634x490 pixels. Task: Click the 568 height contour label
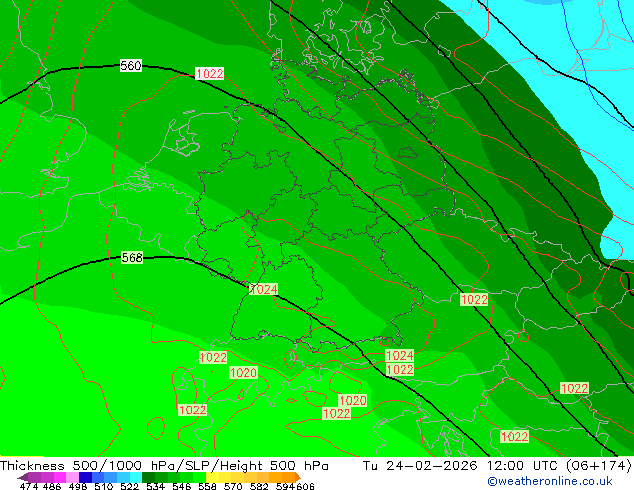tap(132, 258)
